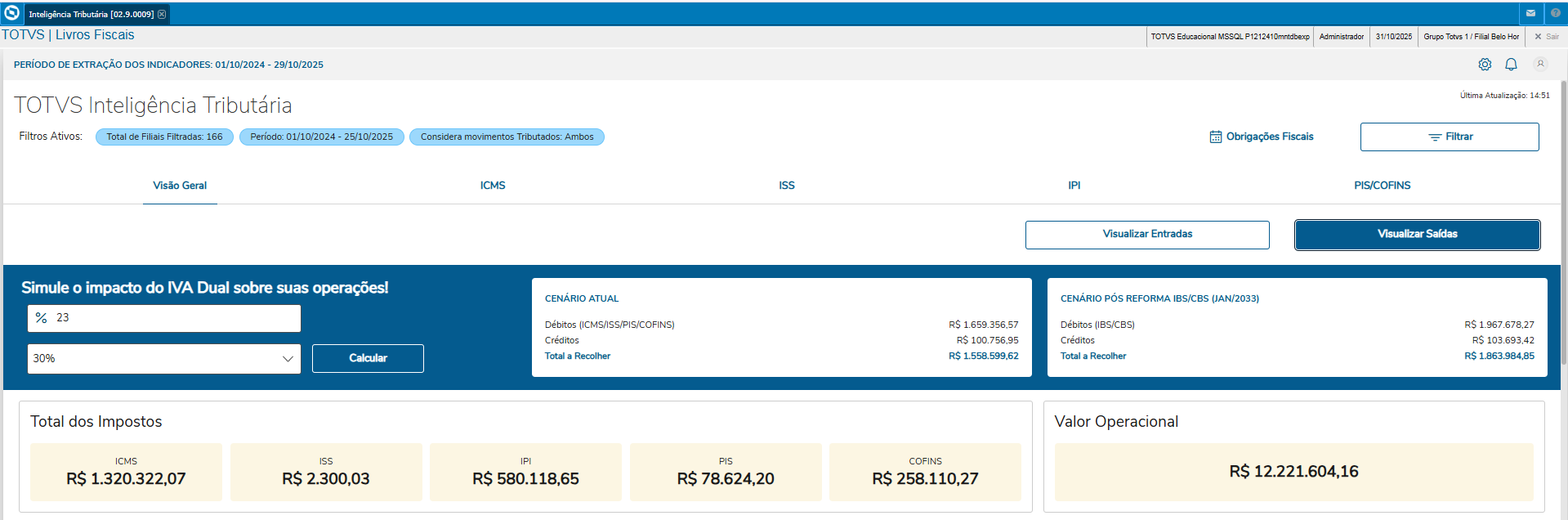Click the Visualizar Entradas button
The height and width of the screenshot is (520, 1568).
[1147, 235]
